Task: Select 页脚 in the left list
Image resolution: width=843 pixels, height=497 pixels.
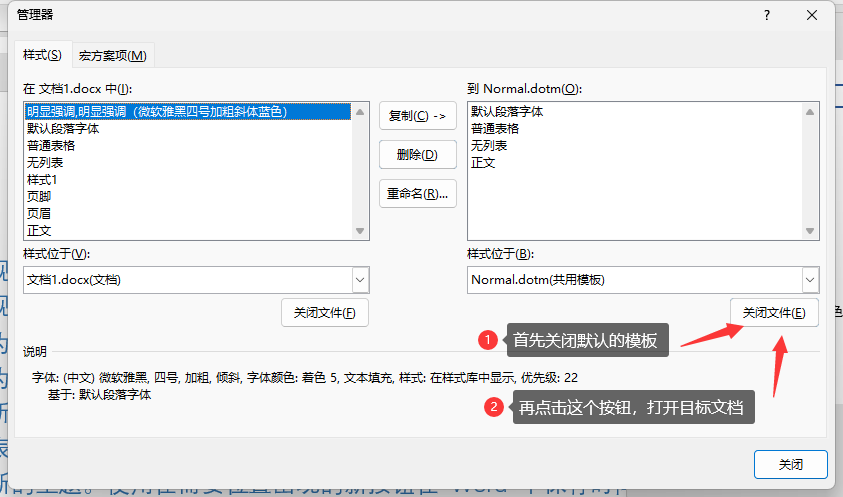Action: [x=188, y=196]
